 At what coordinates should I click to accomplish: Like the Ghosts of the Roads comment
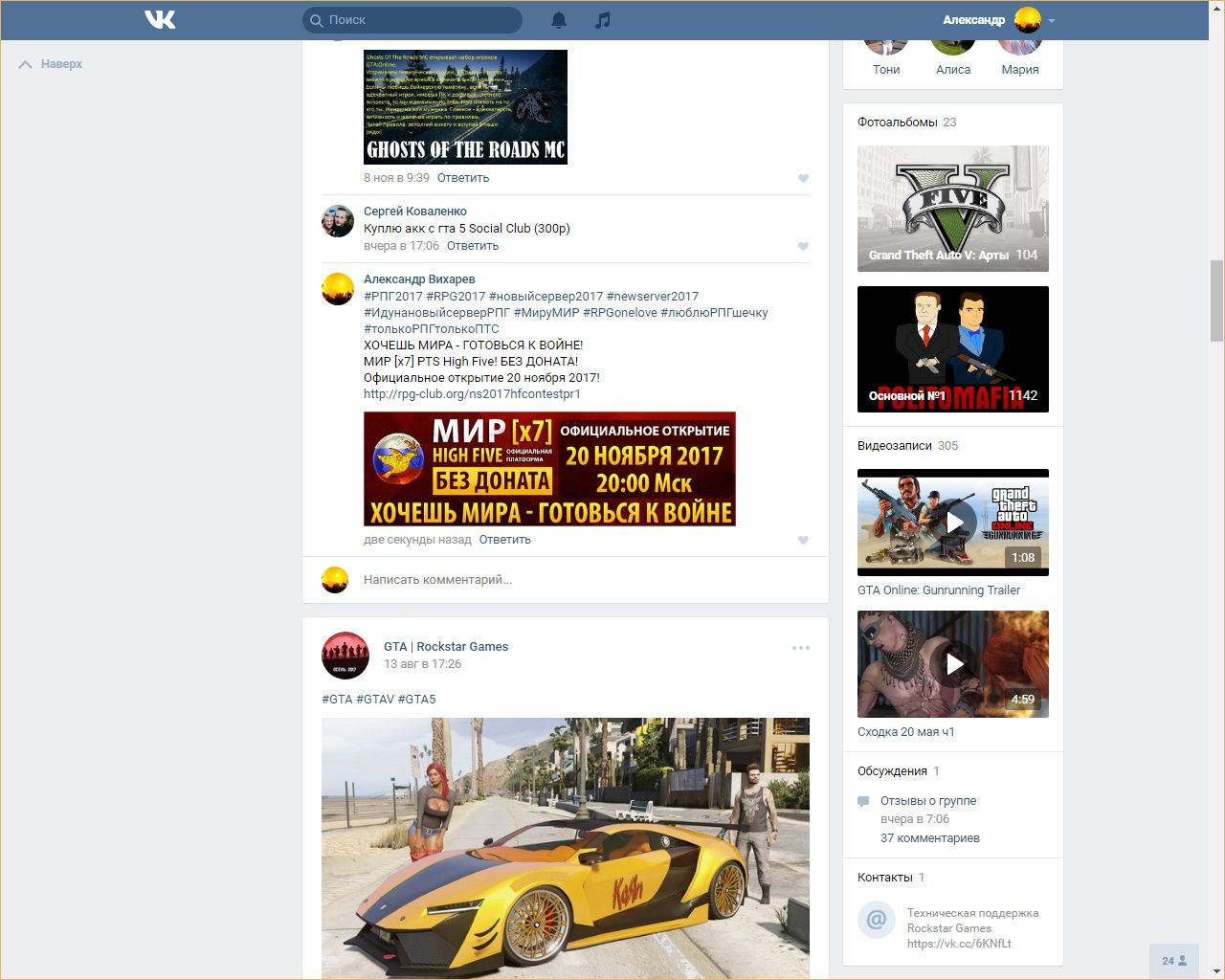[803, 178]
